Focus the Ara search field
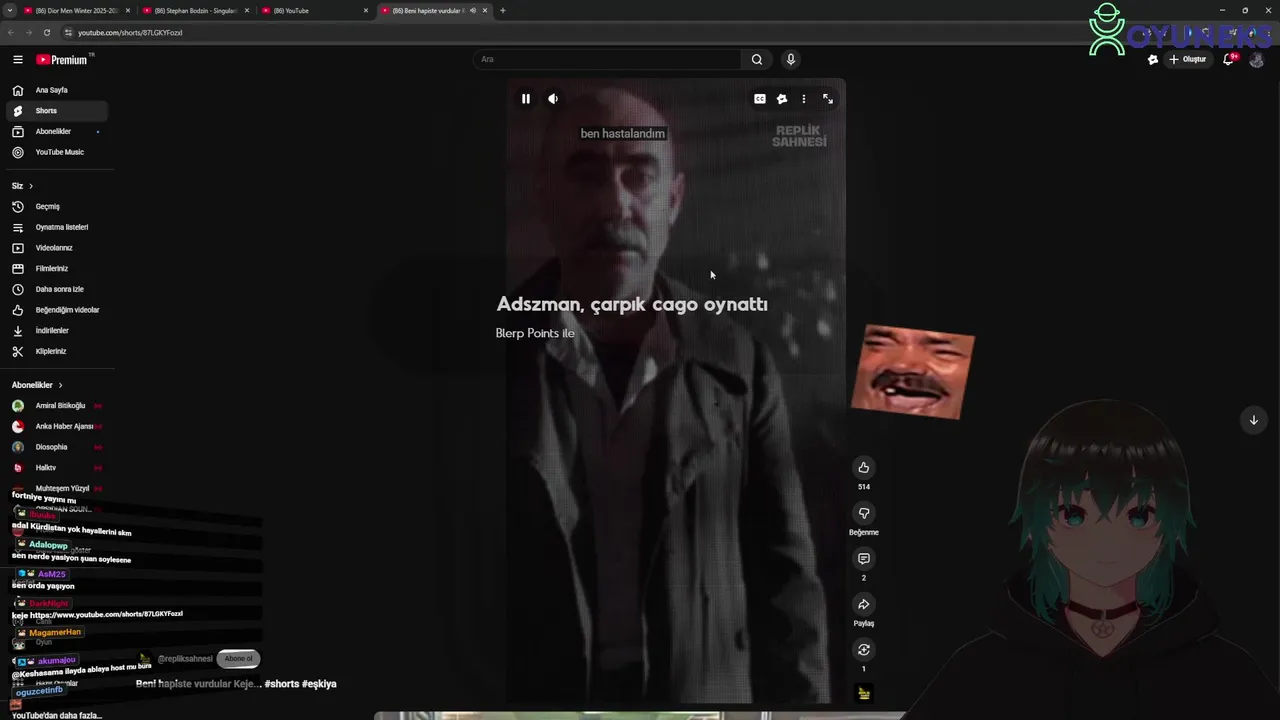This screenshot has height=720, width=1280. [x=608, y=59]
